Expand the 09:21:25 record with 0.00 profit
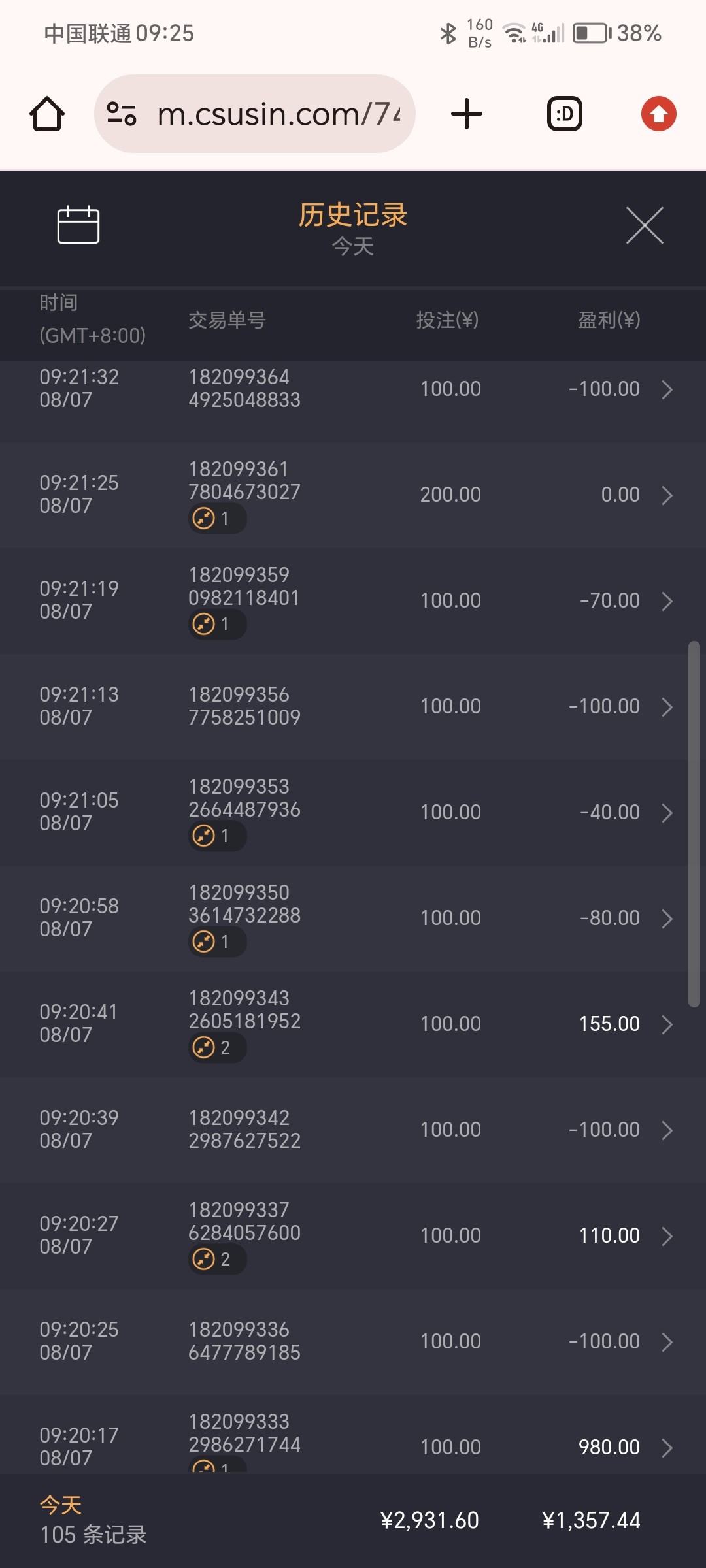This screenshot has width=706, height=1568. (x=667, y=495)
